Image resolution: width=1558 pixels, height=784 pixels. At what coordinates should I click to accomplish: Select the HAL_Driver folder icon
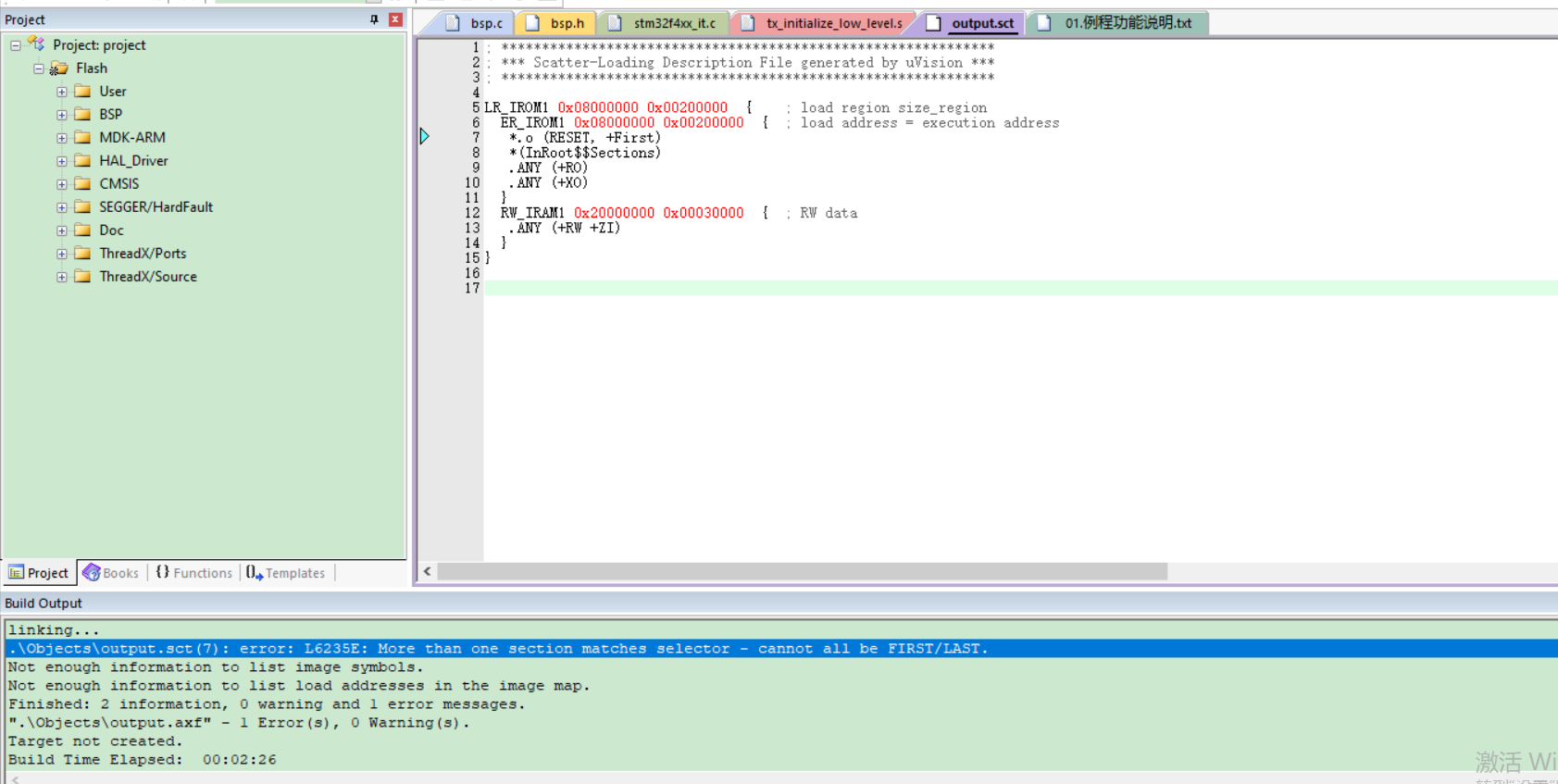(x=82, y=160)
